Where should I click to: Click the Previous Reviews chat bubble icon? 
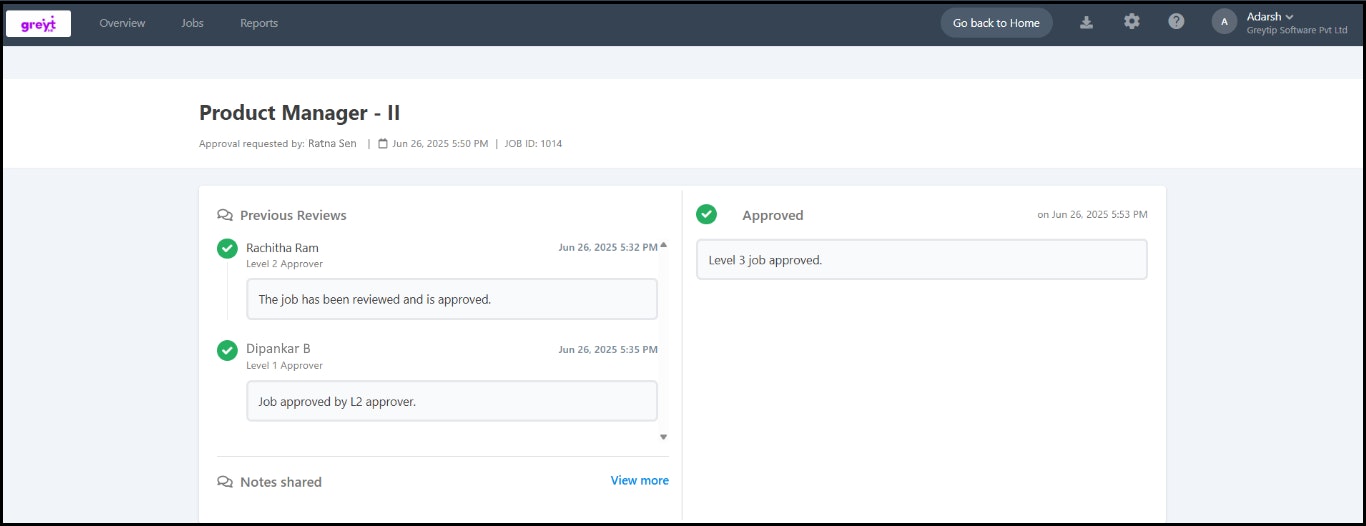pos(225,215)
